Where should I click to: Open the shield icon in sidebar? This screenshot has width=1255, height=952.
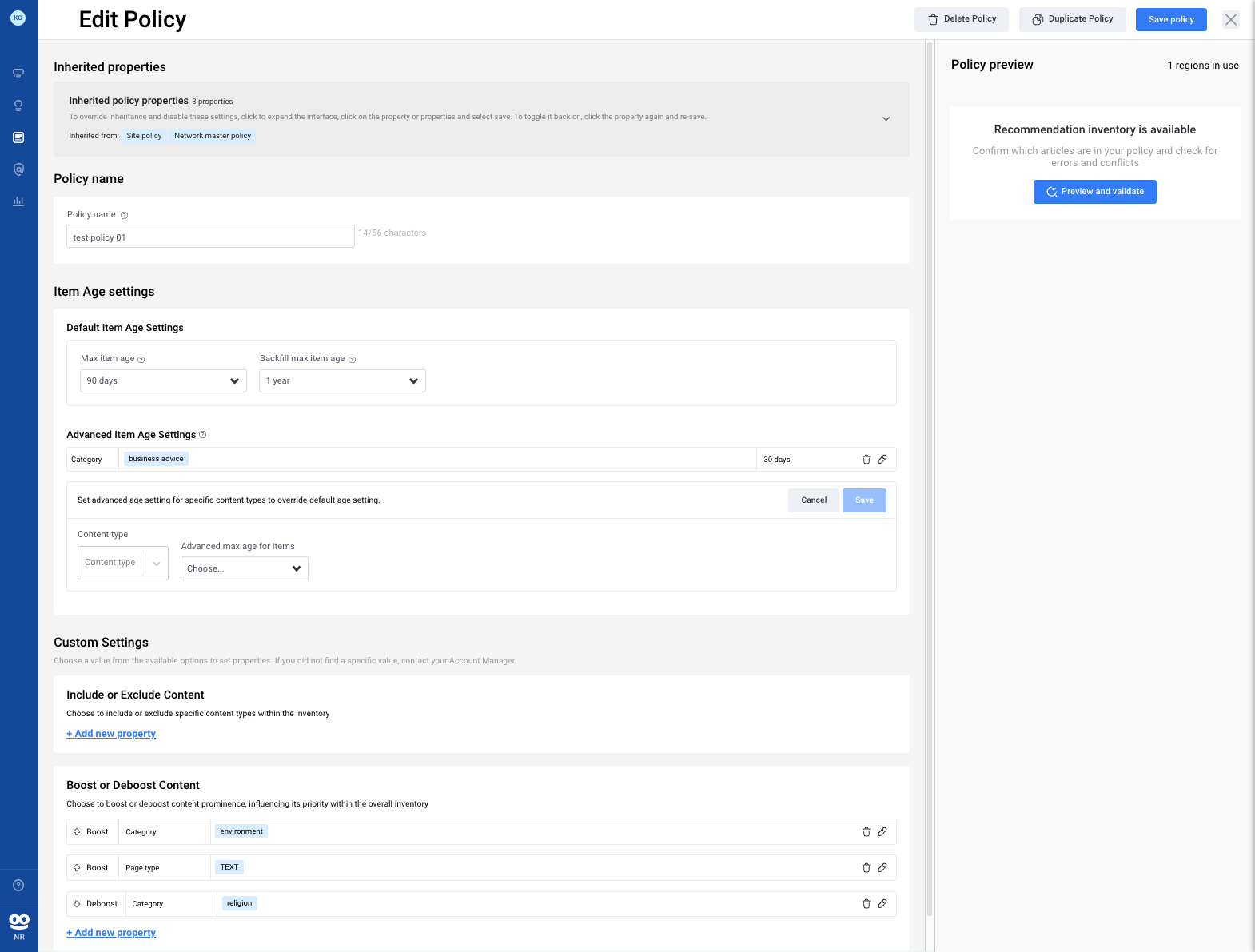[18, 169]
